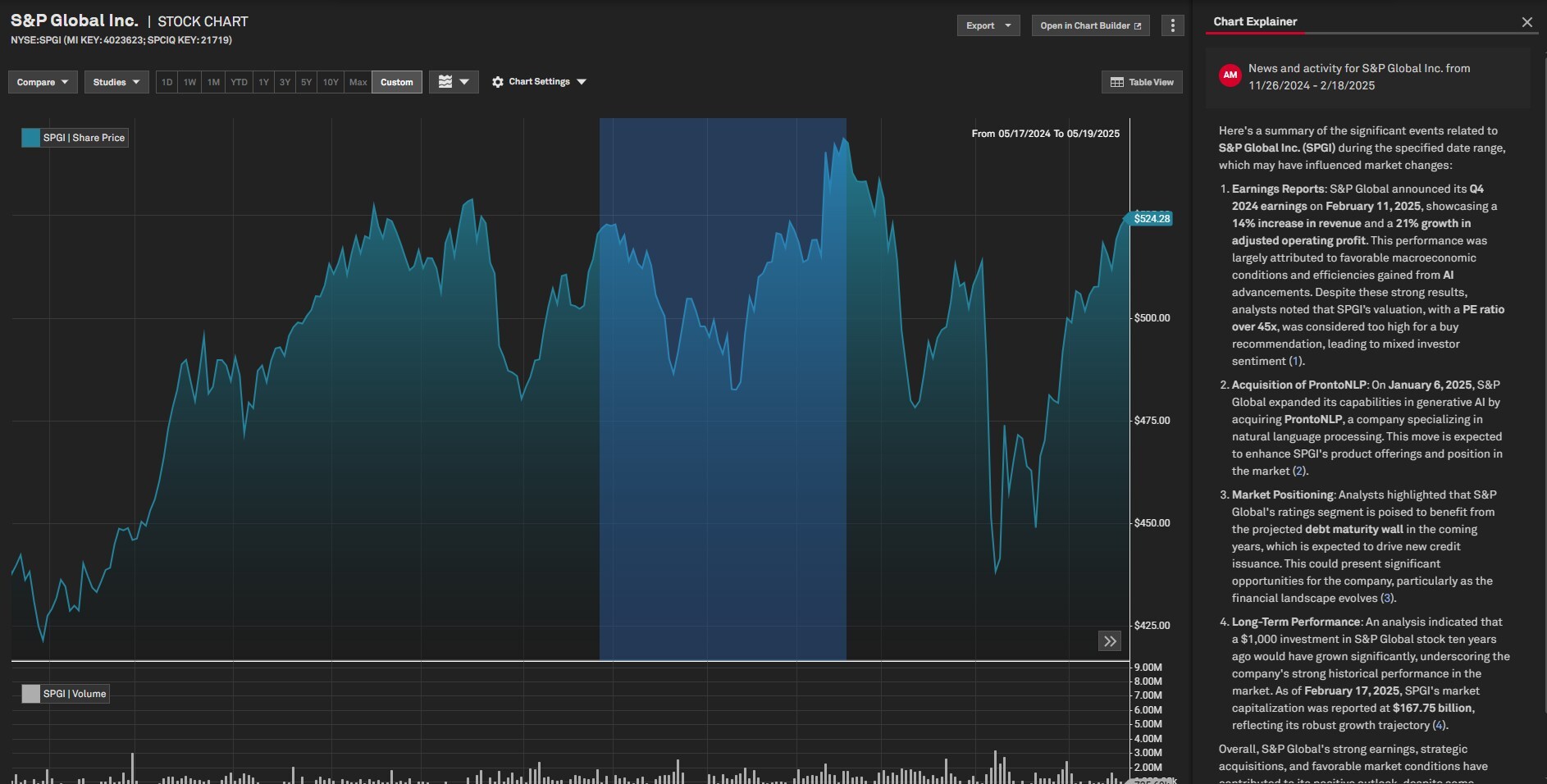This screenshot has height=784, width=1547.
Task: Click the highlighted blue date range on chart
Action: [x=723, y=390]
